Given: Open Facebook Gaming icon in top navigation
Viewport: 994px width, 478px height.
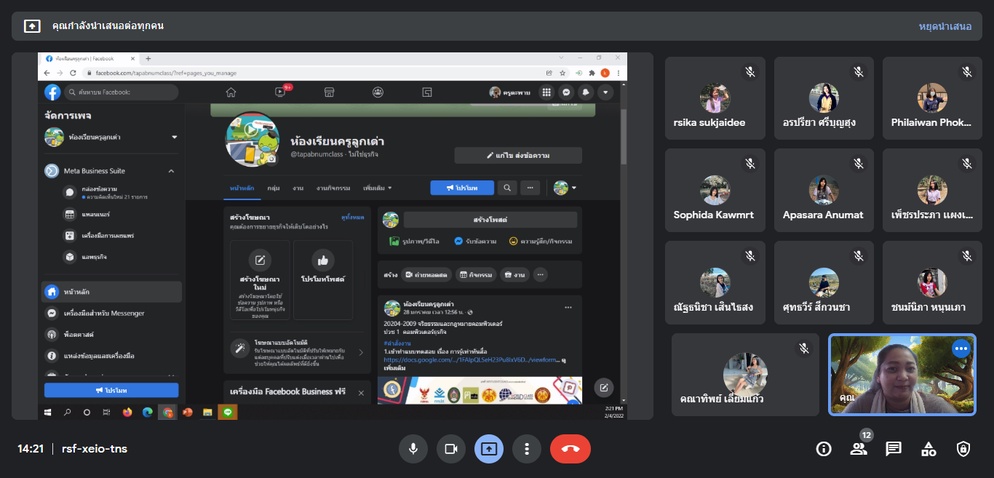Looking at the screenshot, I should [x=427, y=92].
